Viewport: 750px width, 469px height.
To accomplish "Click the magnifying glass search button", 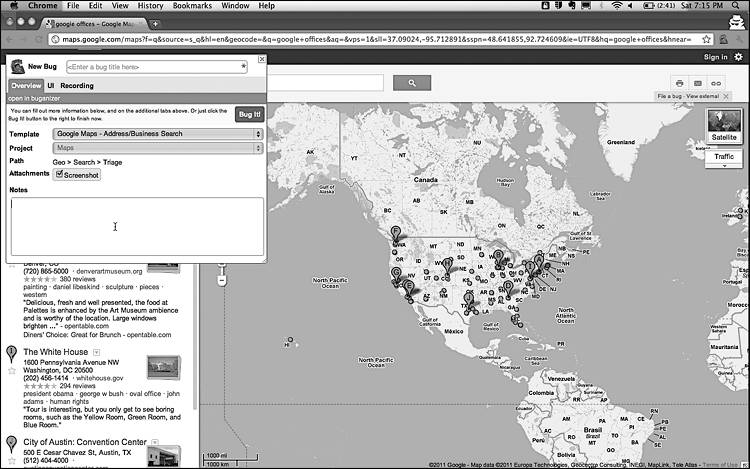I will (412, 83).
